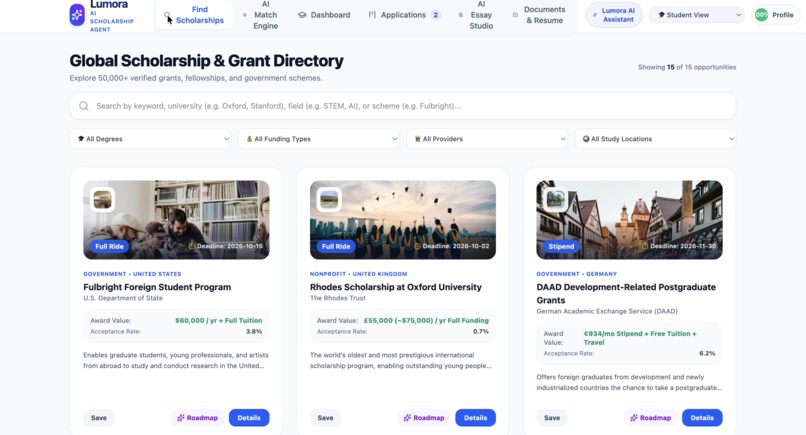
Task: Click the Full Ride badge on Fulbright card
Action: (x=109, y=246)
